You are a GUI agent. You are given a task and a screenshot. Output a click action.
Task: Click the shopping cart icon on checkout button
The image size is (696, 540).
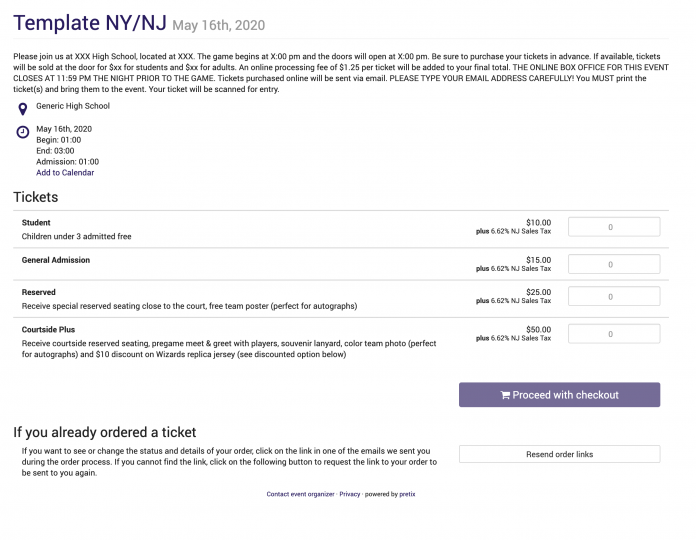[505, 395]
